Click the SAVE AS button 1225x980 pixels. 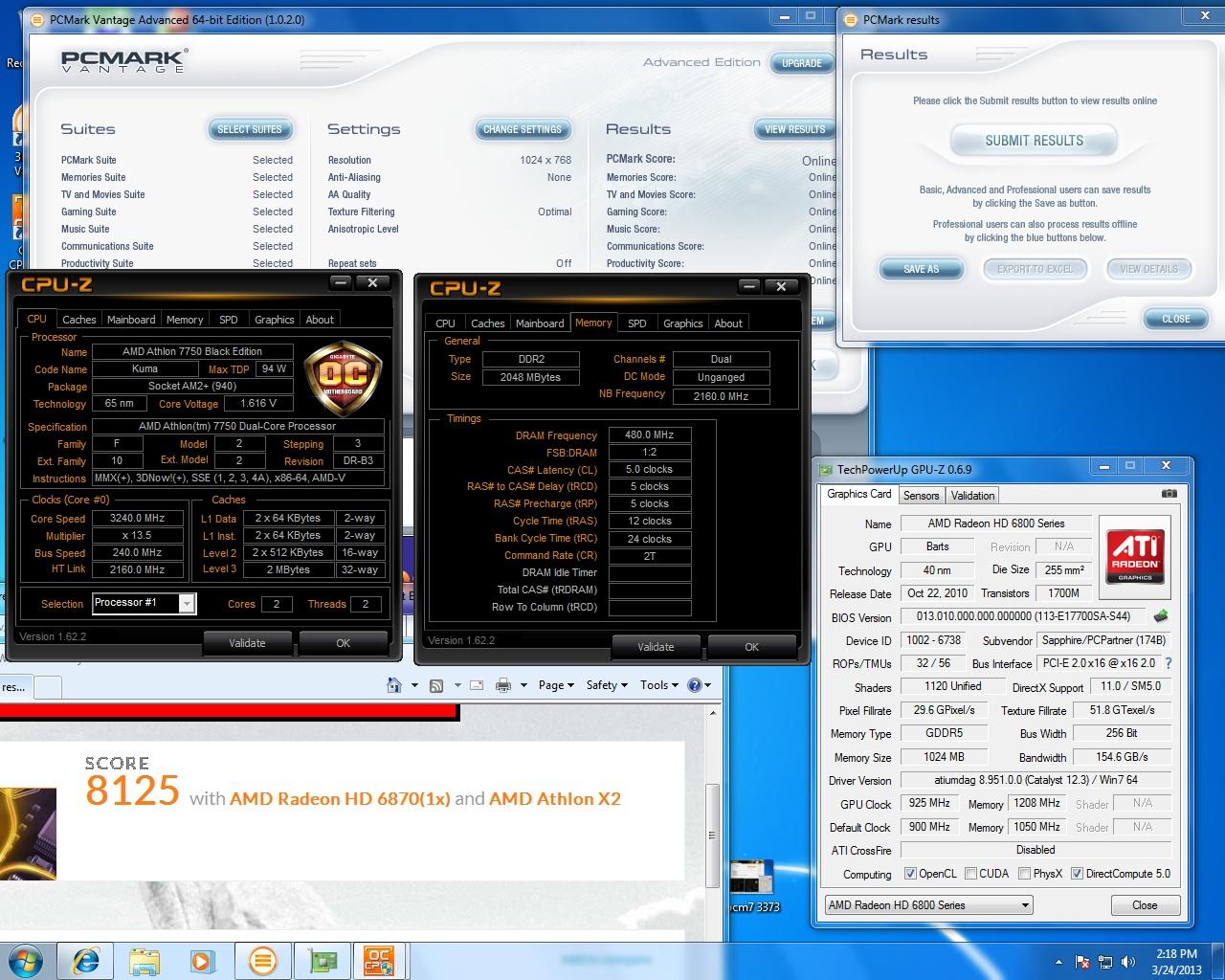pos(922,269)
